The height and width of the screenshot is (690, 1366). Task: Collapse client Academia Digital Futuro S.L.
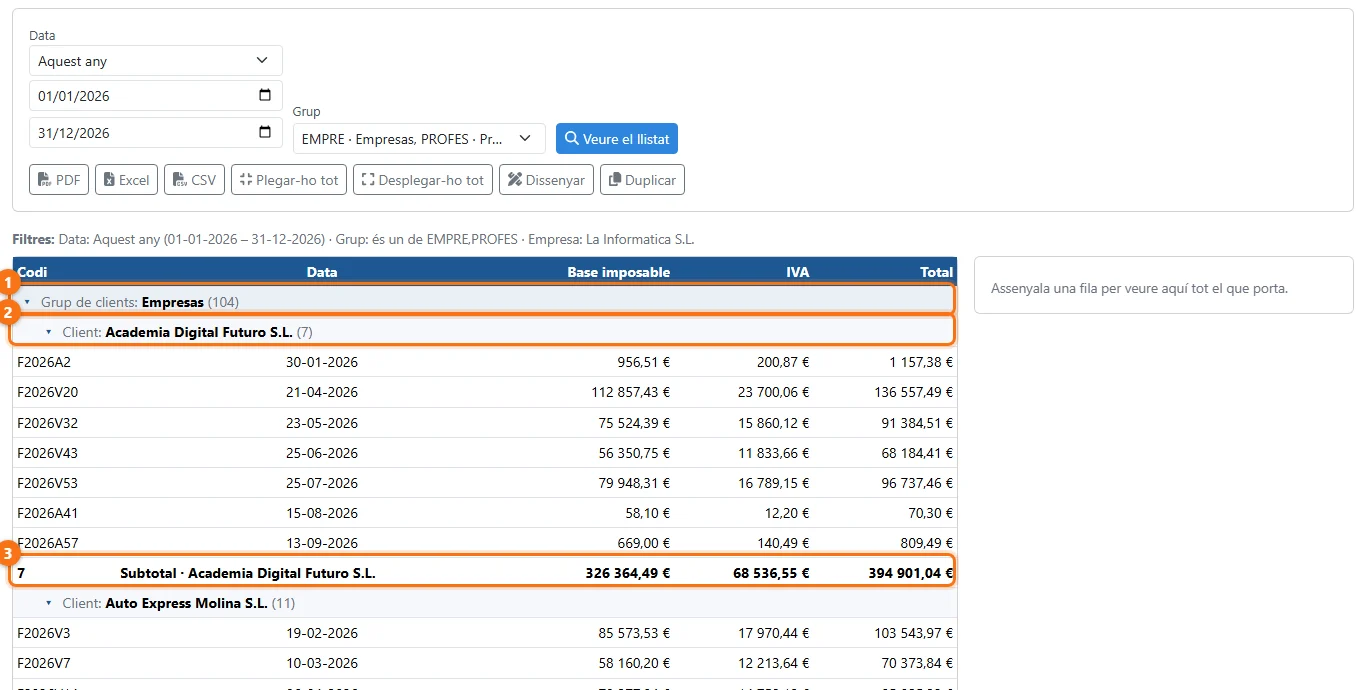[49, 332]
